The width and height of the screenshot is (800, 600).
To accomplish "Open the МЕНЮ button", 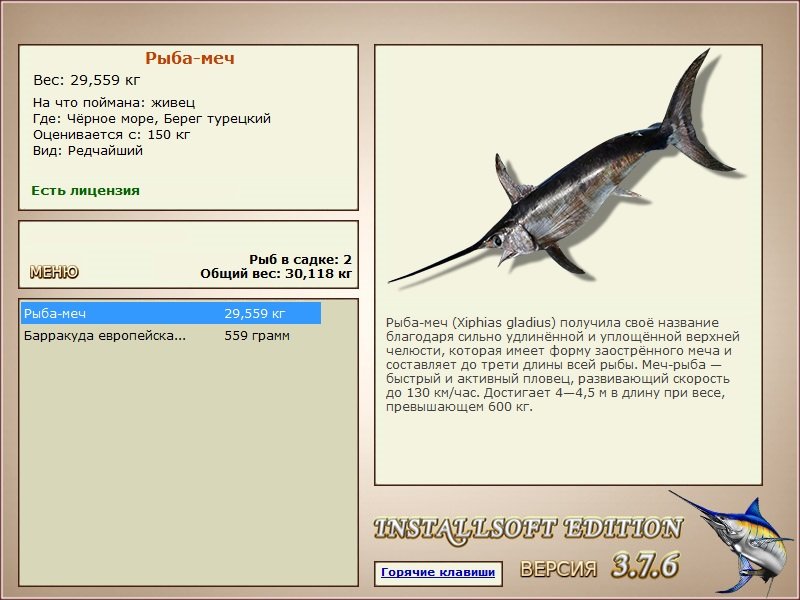I will point(54,271).
